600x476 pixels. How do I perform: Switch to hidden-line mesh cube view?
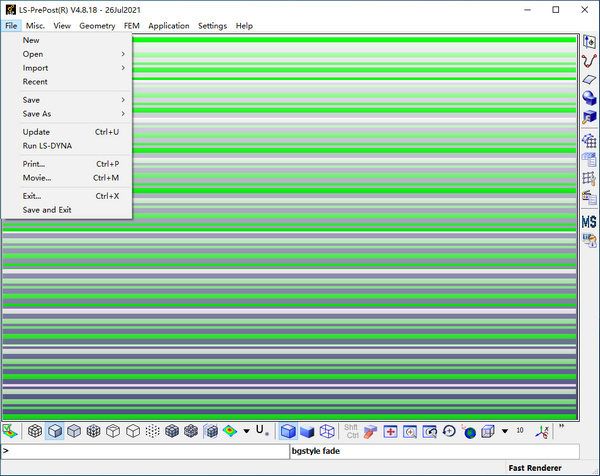coord(35,431)
